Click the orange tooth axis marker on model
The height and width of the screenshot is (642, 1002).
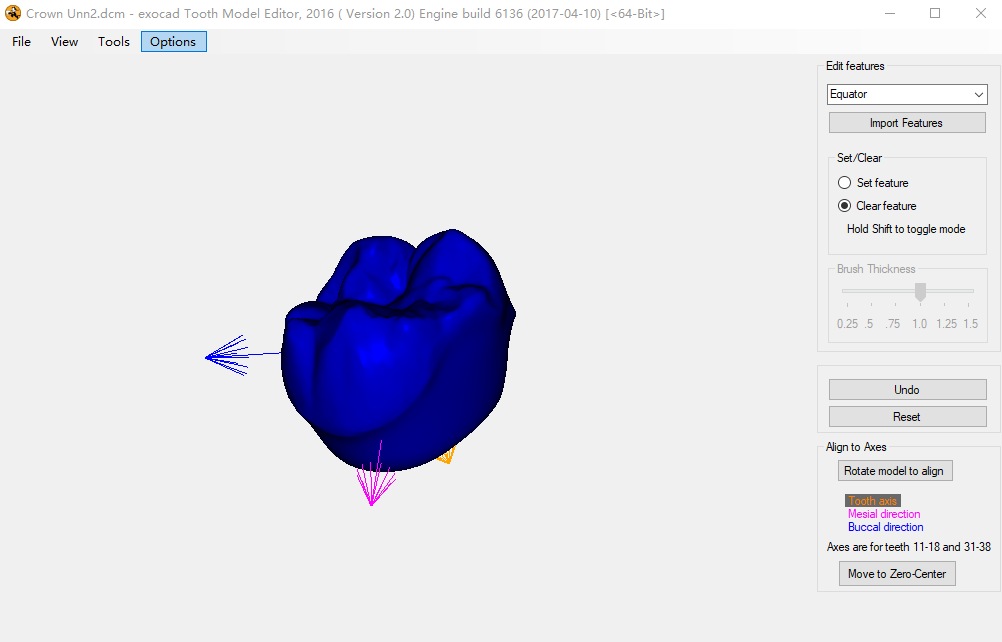(445, 455)
